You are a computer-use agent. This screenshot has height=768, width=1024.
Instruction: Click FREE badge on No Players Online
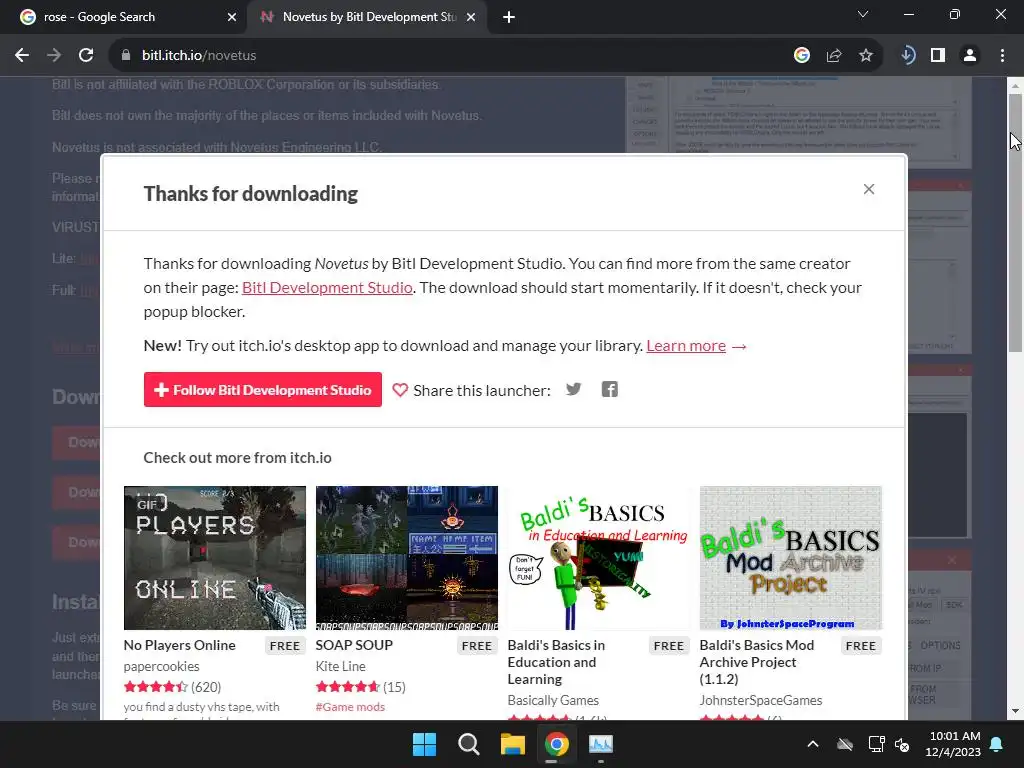[x=285, y=646]
